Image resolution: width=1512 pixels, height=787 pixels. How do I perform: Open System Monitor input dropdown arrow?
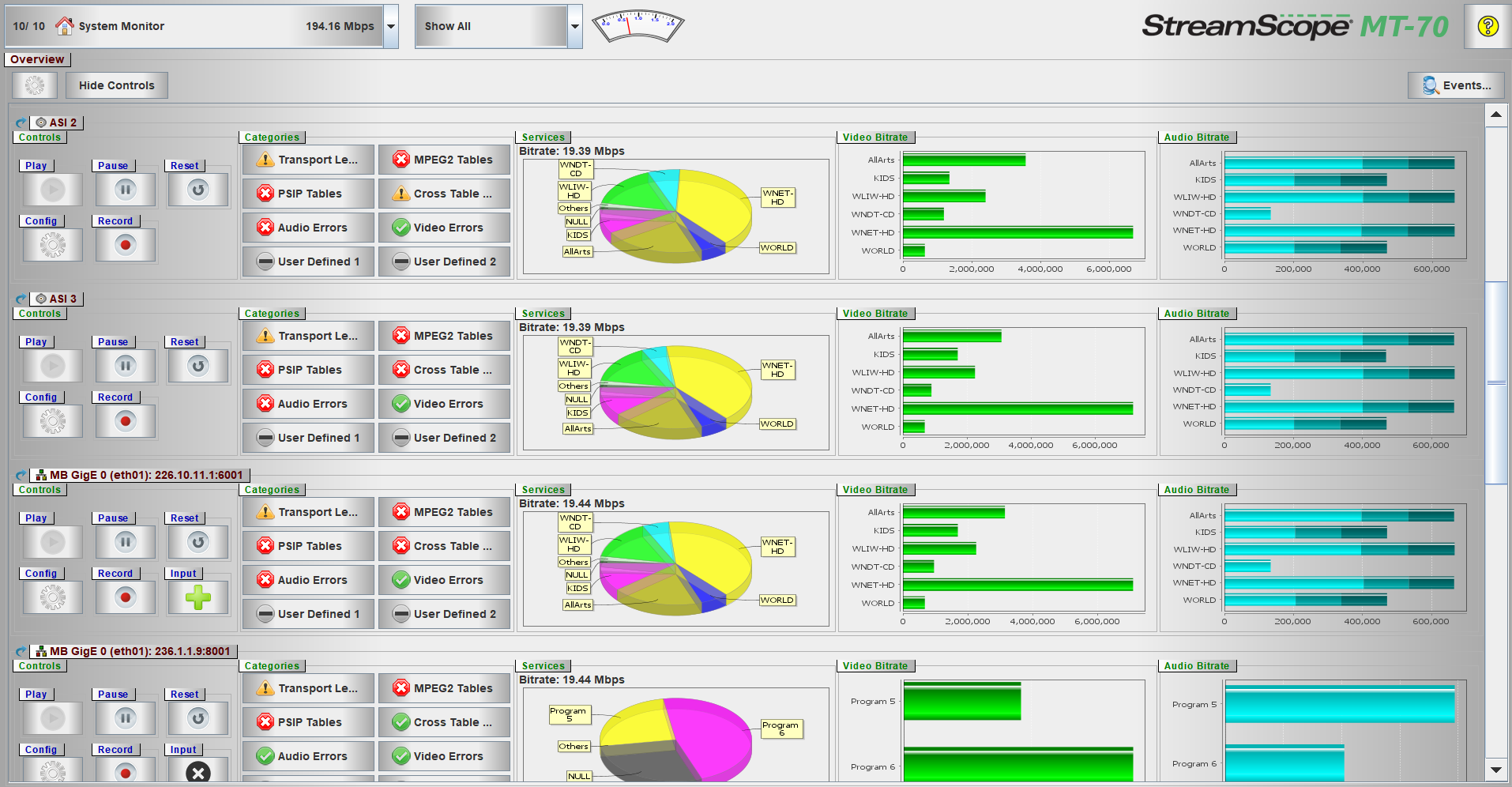[x=391, y=26]
